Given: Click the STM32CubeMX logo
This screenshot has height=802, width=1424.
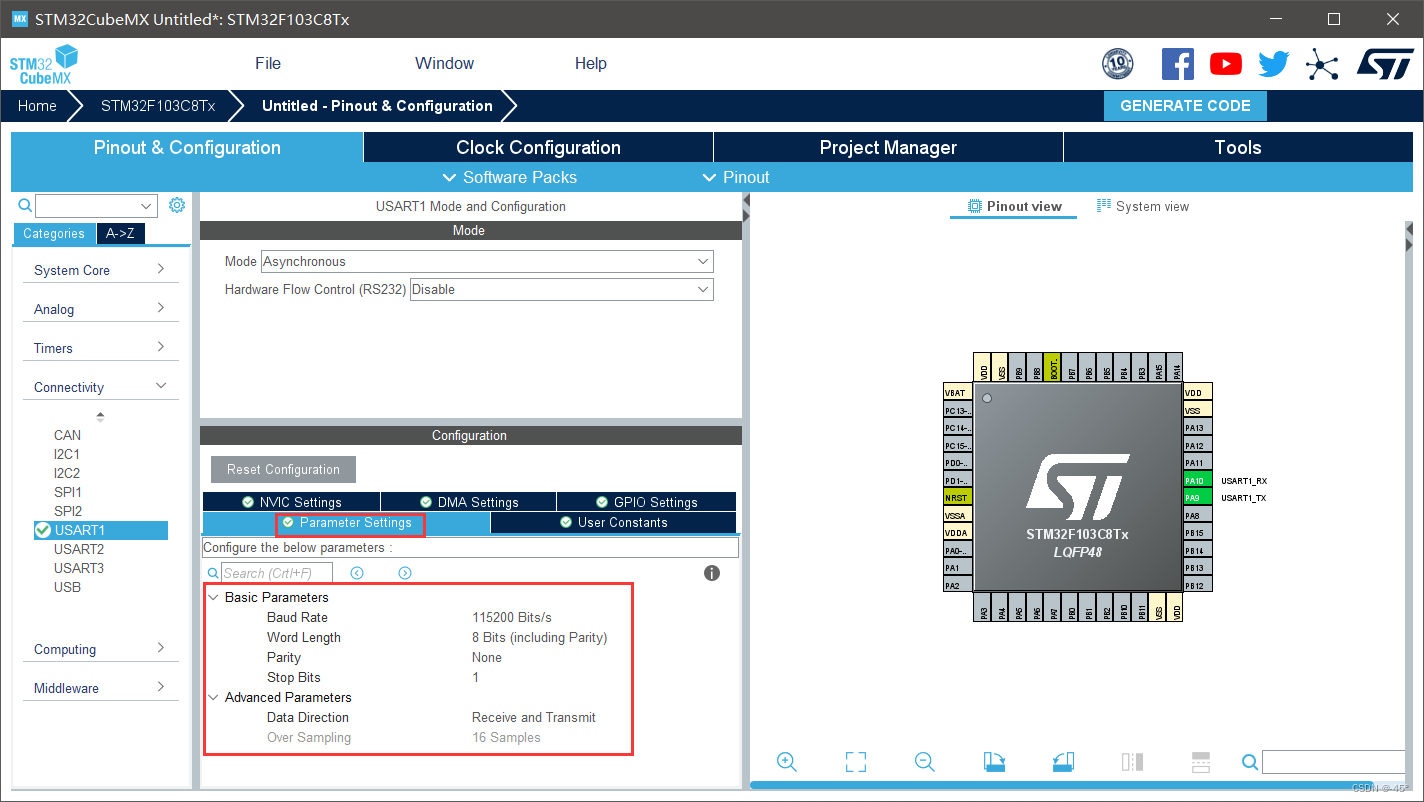Looking at the screenshot, I should pos(44,64).
